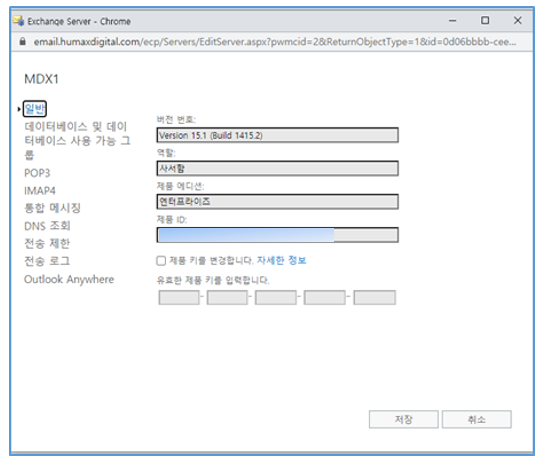Click the URL in the address bar
This screenshot has height=462, width=542.
pyautogui.click(x=275, y=42)
